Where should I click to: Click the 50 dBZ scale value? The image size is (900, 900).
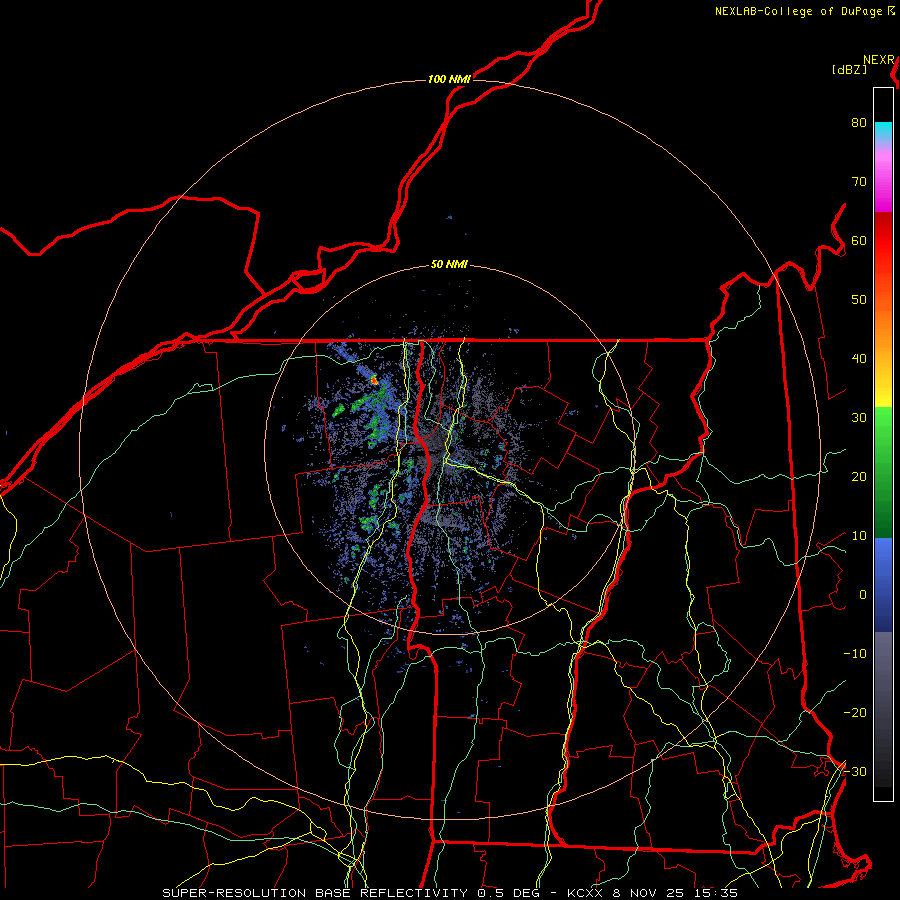(x=859, y=300)
